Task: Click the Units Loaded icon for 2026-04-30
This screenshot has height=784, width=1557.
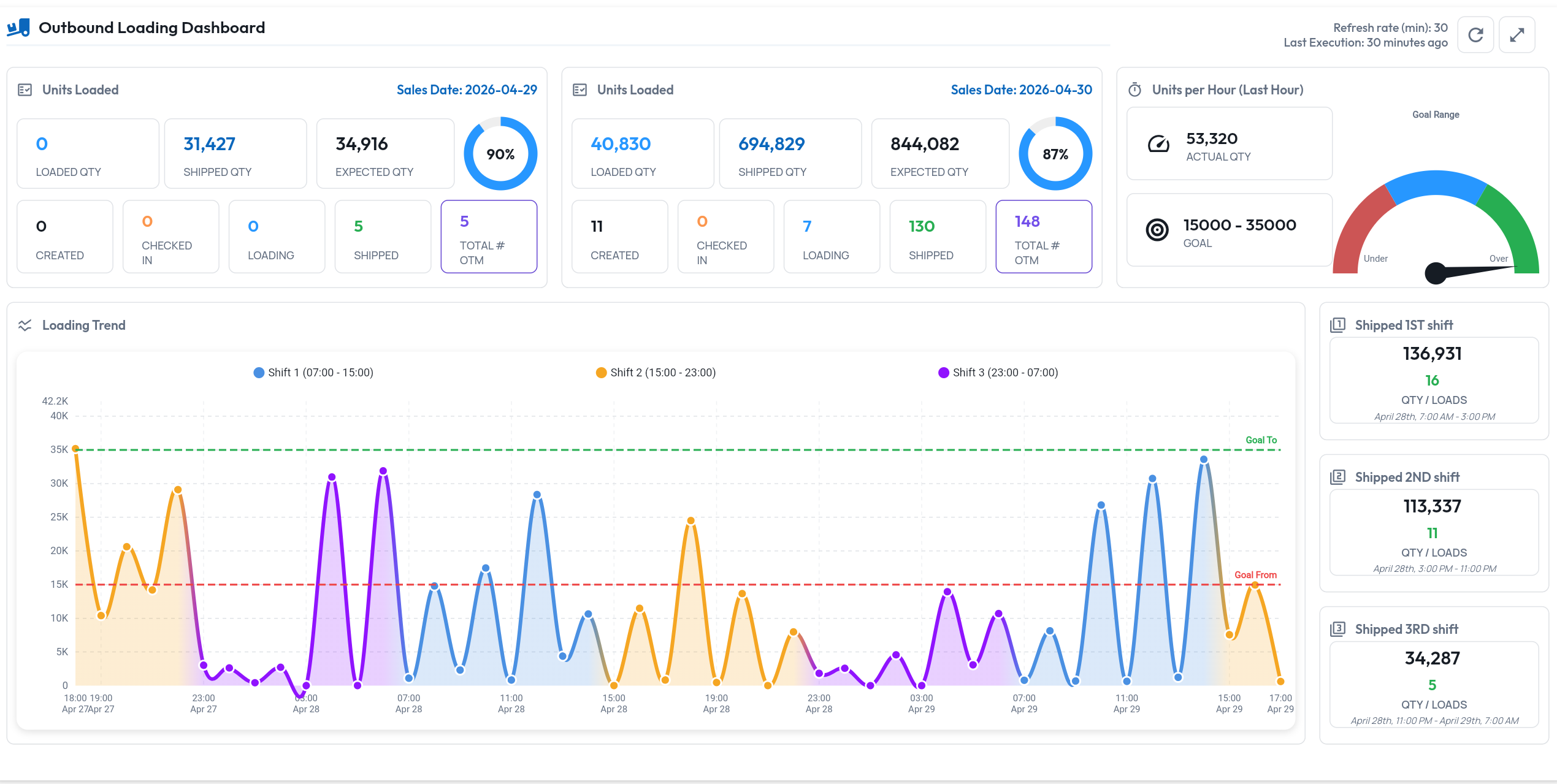Action: [x=580, y=90]
